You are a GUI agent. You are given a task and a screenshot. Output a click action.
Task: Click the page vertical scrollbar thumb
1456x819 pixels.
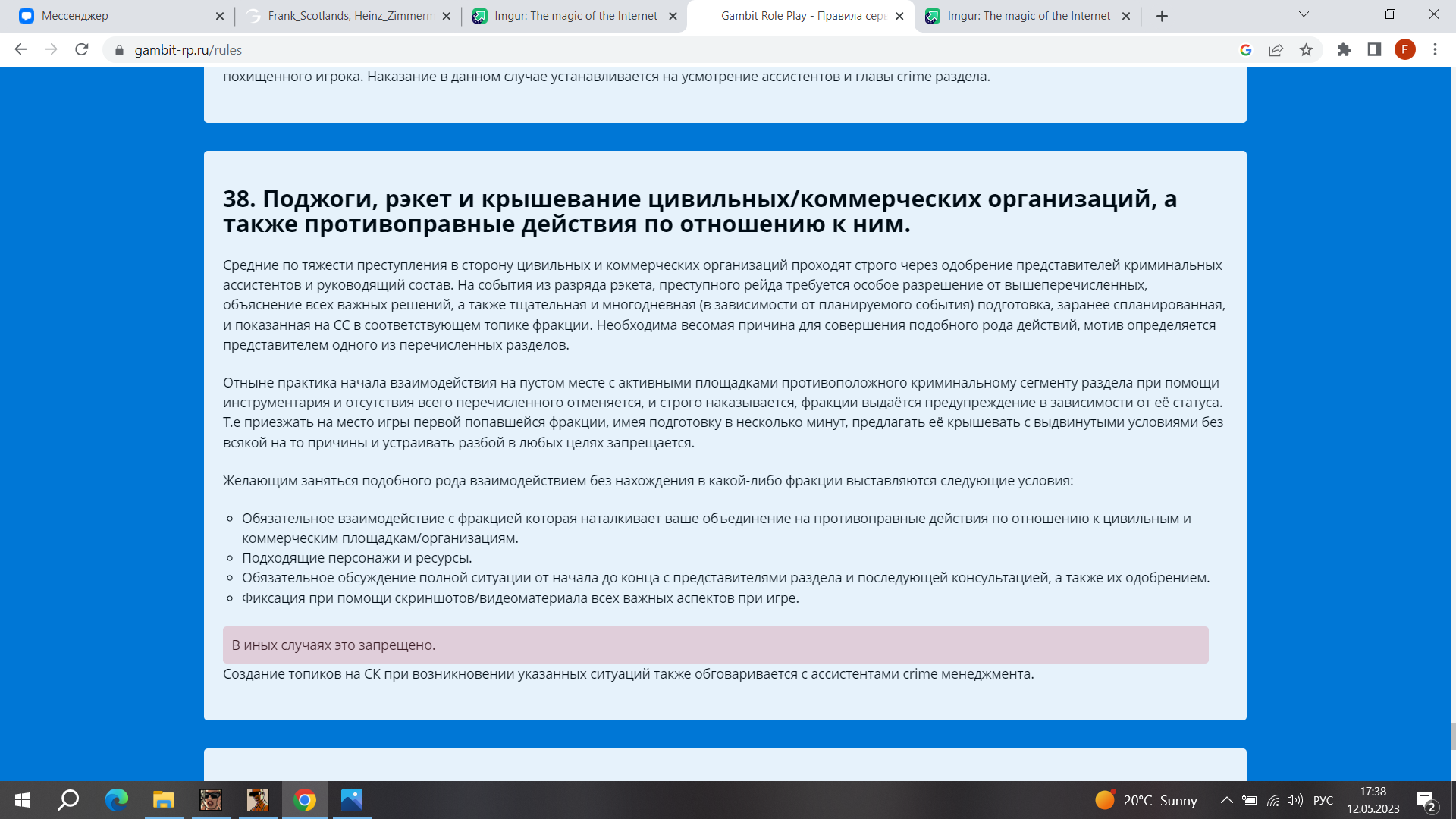pos(1452,736)
